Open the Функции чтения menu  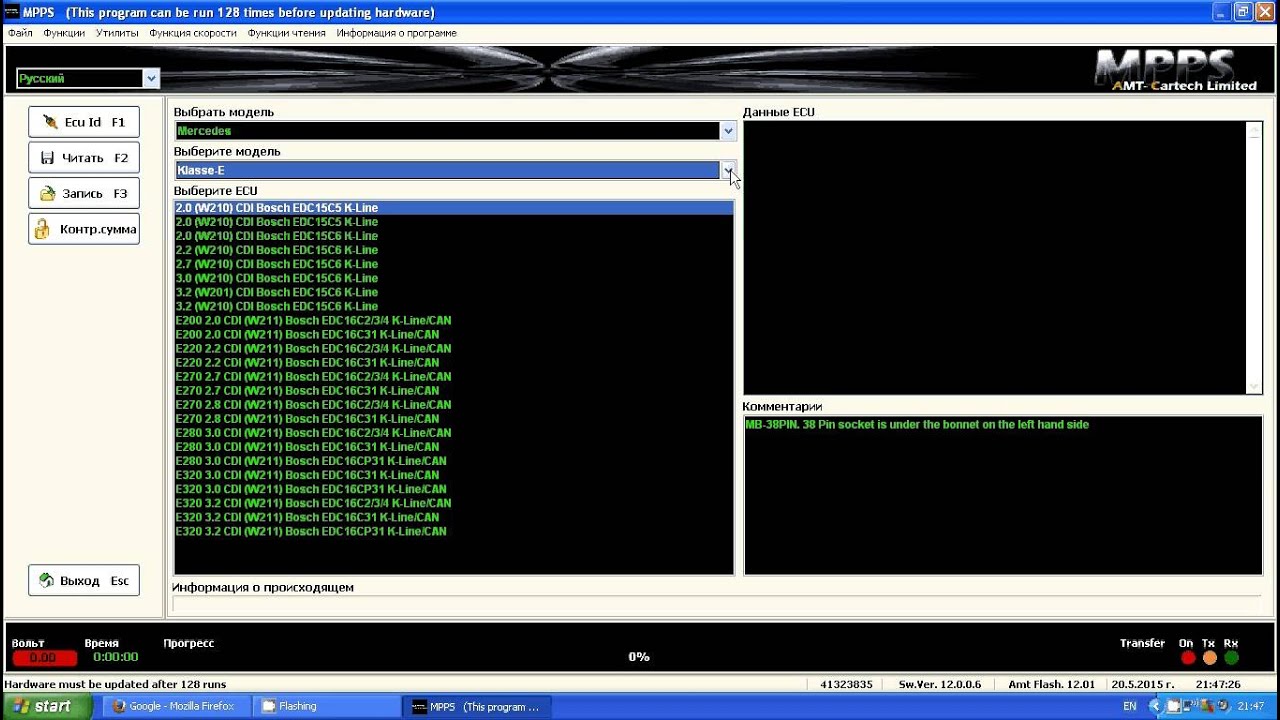(x=286, y=33)
